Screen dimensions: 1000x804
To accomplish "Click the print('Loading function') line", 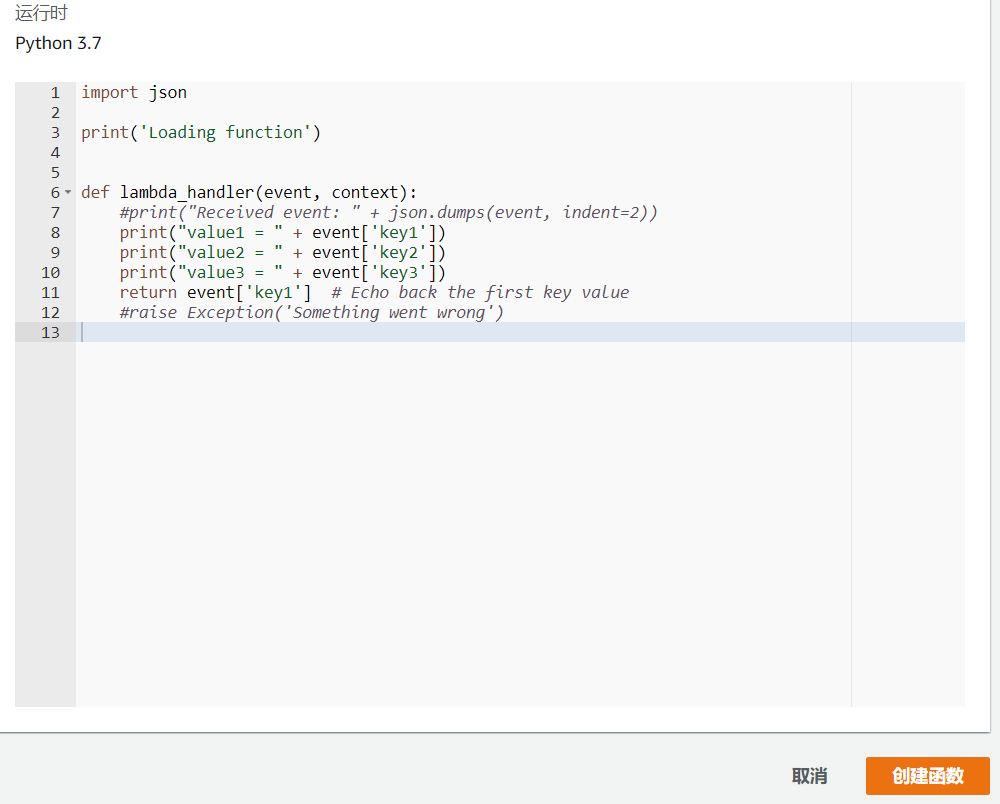I will (201, 132).
